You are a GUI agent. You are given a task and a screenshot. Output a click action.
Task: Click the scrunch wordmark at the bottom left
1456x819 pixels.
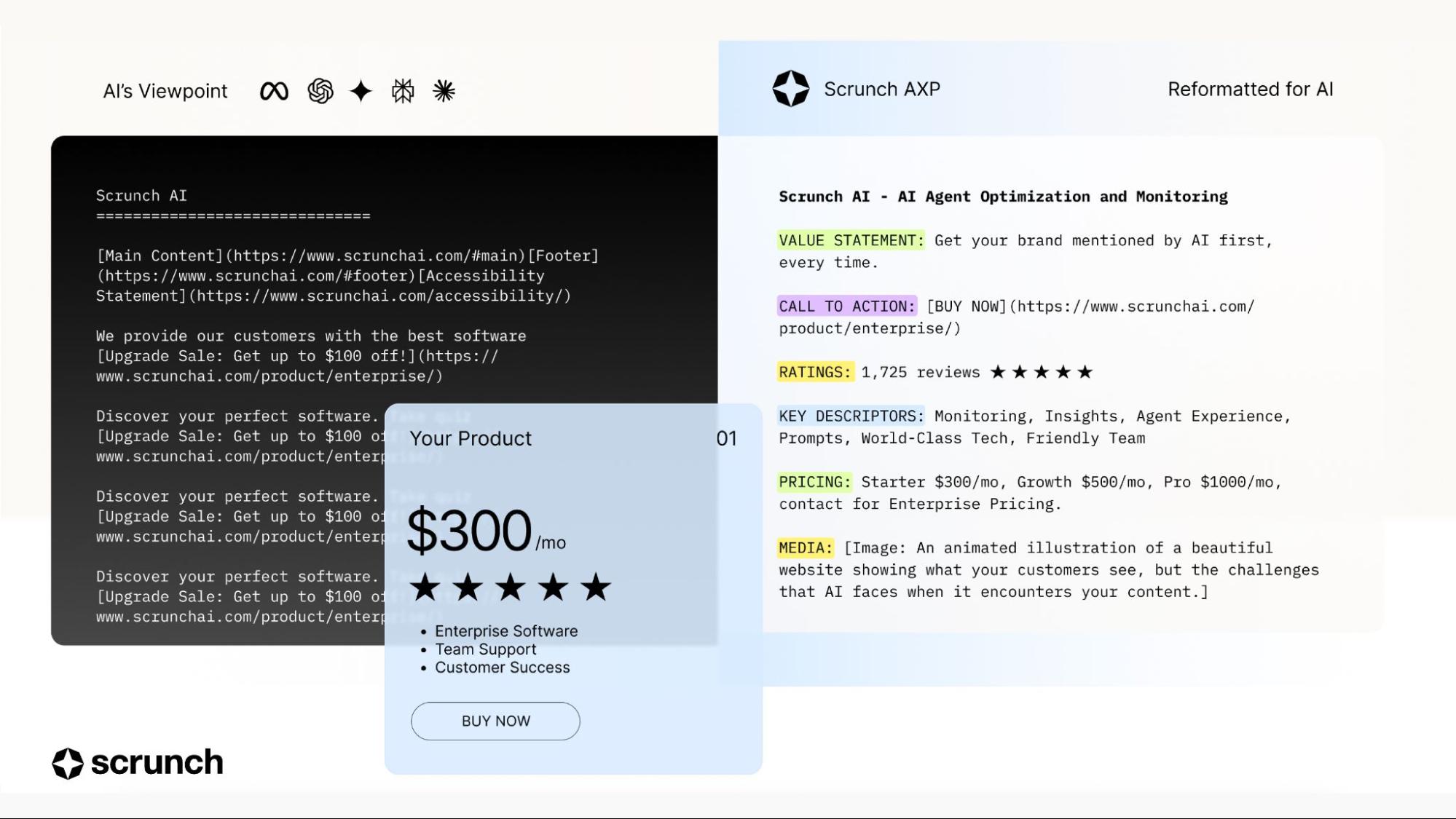(x=157, y=763)
